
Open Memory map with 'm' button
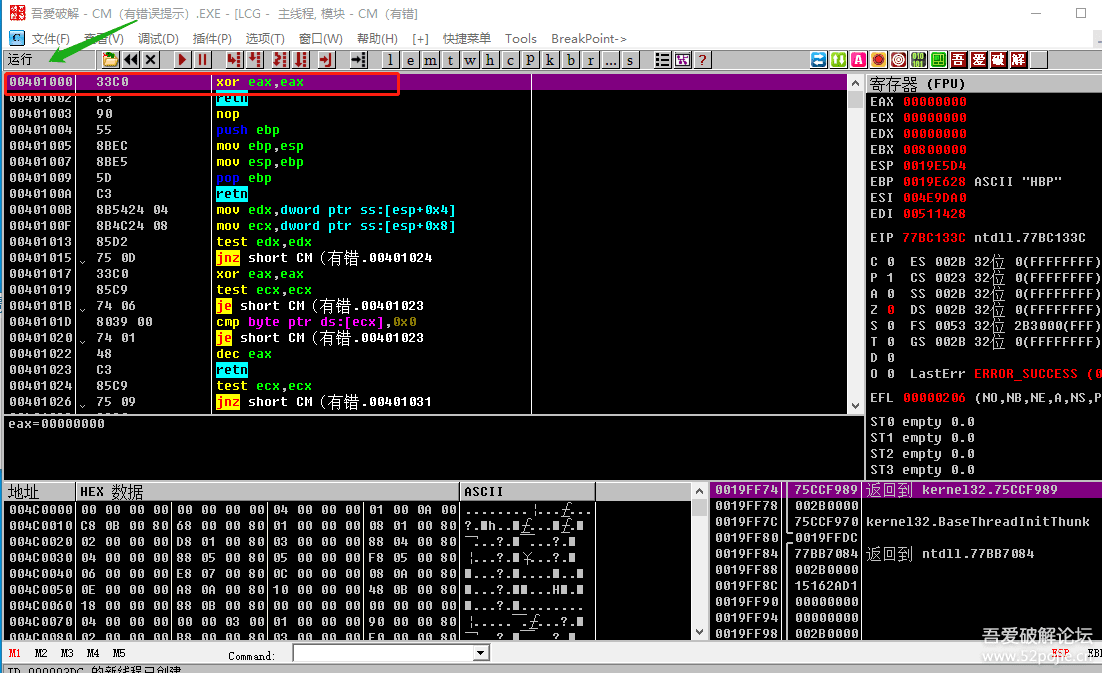point(431,60)
